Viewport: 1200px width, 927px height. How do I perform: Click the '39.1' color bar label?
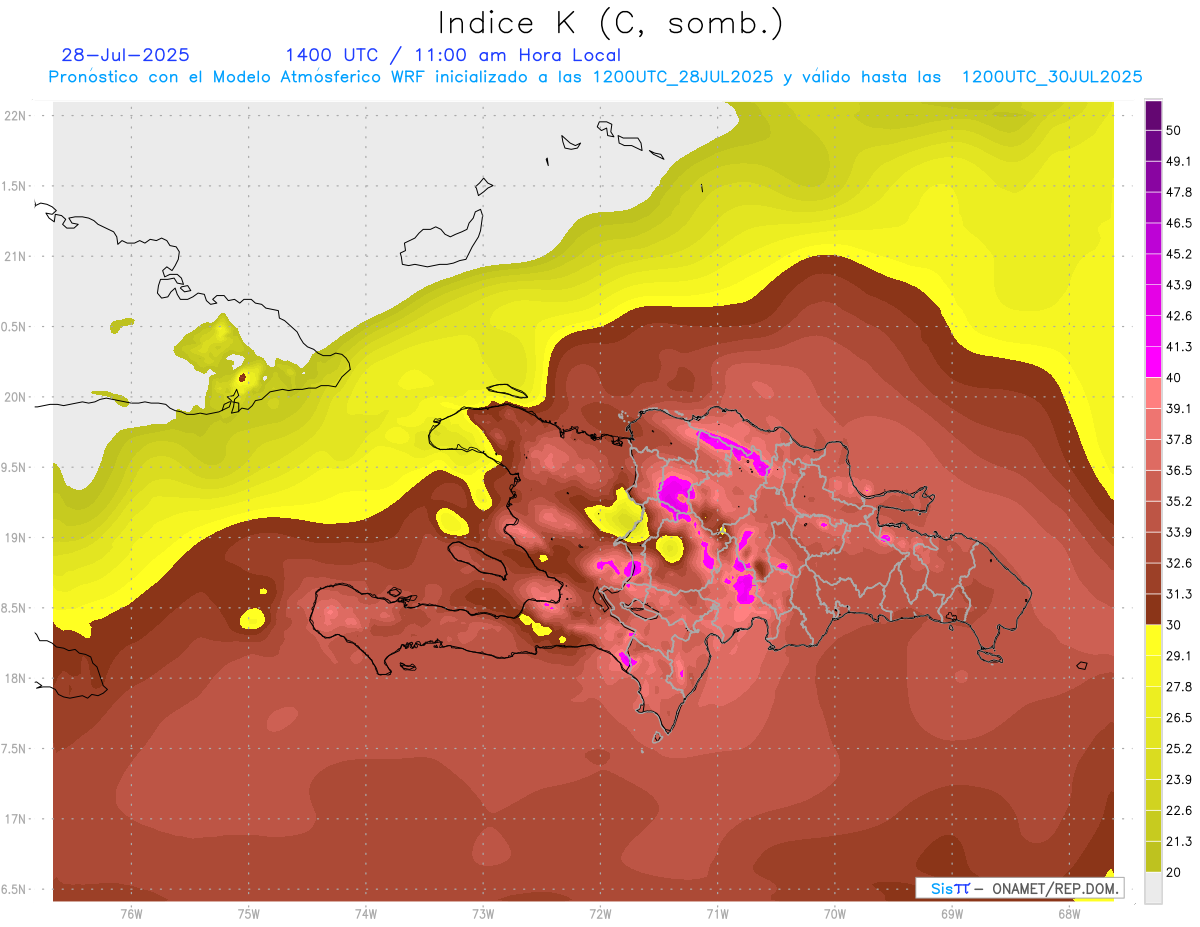click(1179, 408)
